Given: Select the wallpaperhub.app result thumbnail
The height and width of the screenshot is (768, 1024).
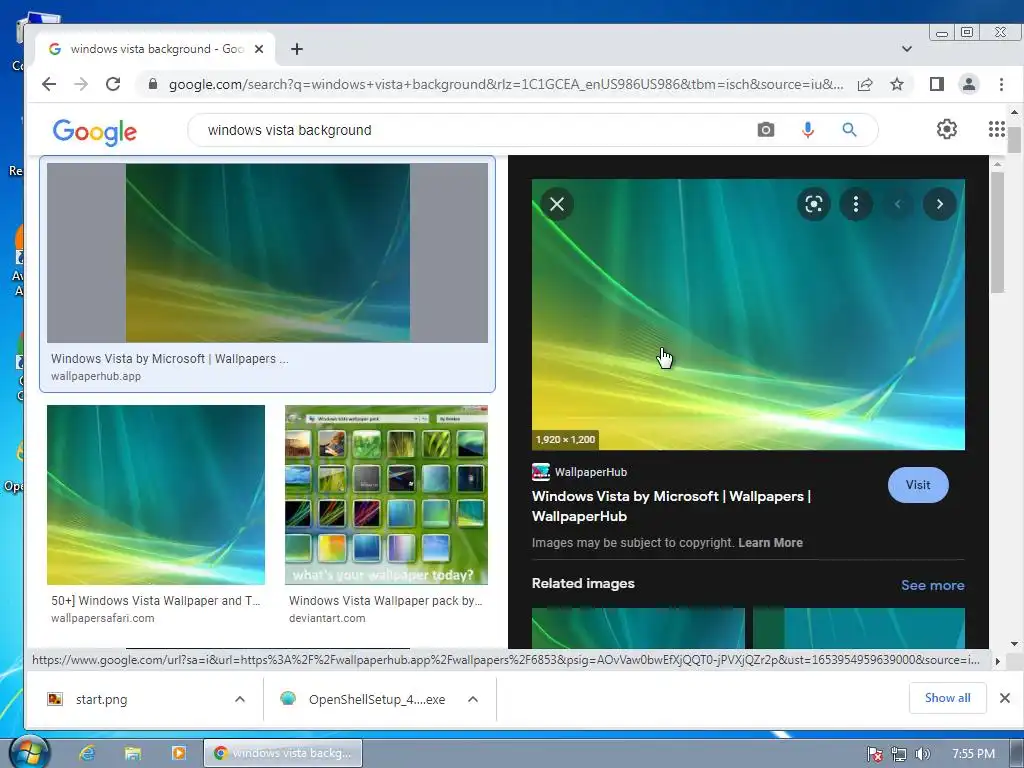Looking at the screenshot, I should click(267, 253).
